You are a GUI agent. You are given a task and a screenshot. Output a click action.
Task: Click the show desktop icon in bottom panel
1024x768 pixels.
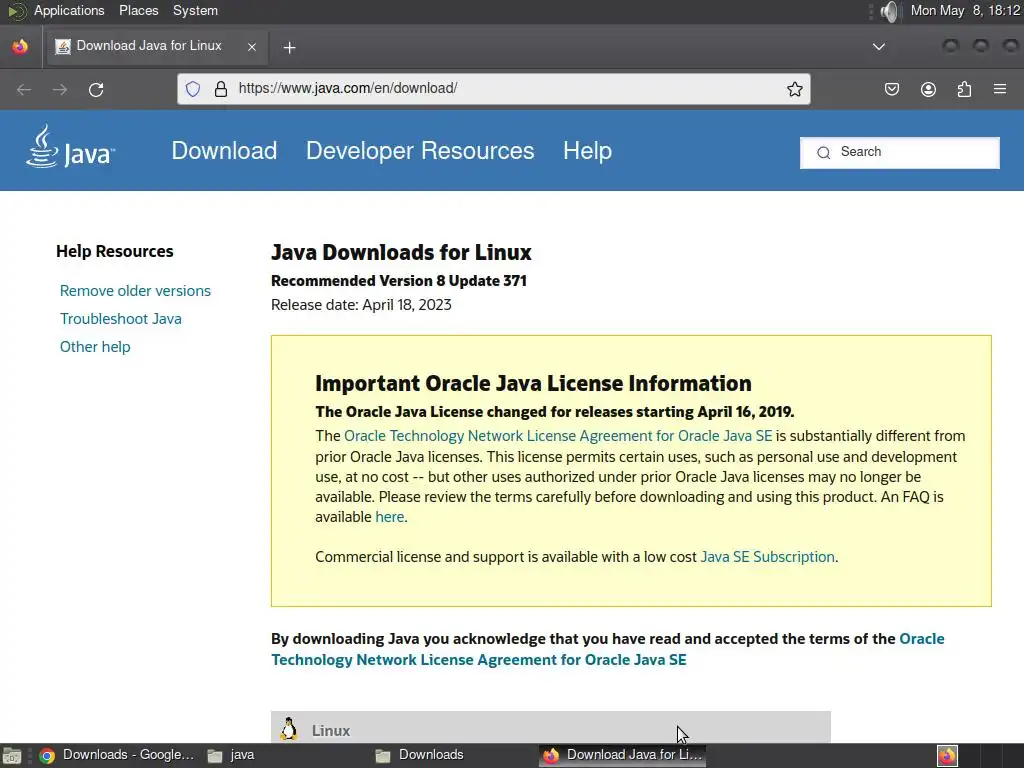[12, 756]
